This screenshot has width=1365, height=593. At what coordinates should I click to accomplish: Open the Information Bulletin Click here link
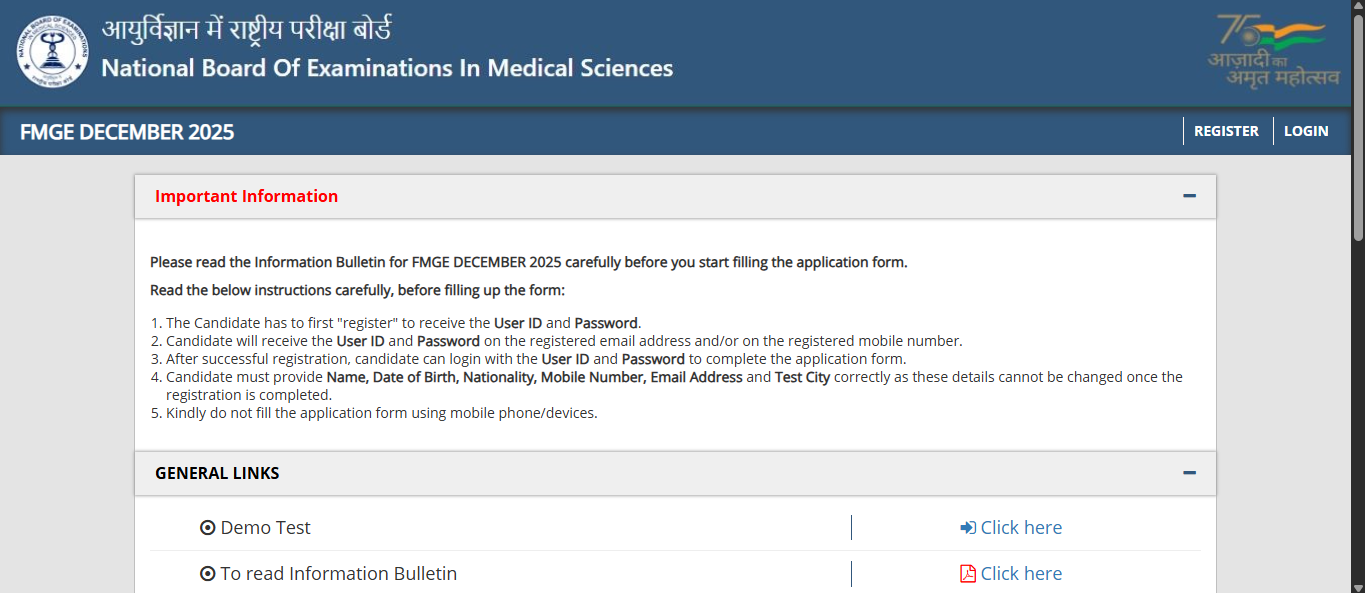point(1021,574)
